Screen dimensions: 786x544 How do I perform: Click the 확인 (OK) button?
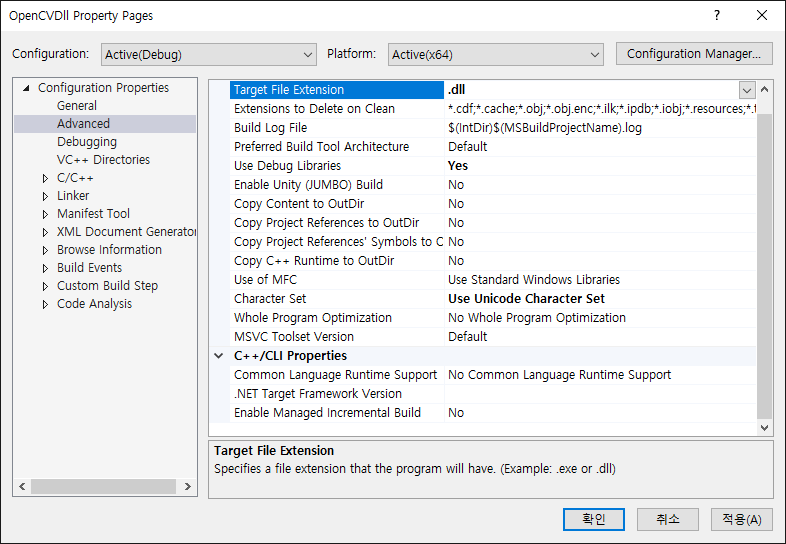click(x=594, y=519)
